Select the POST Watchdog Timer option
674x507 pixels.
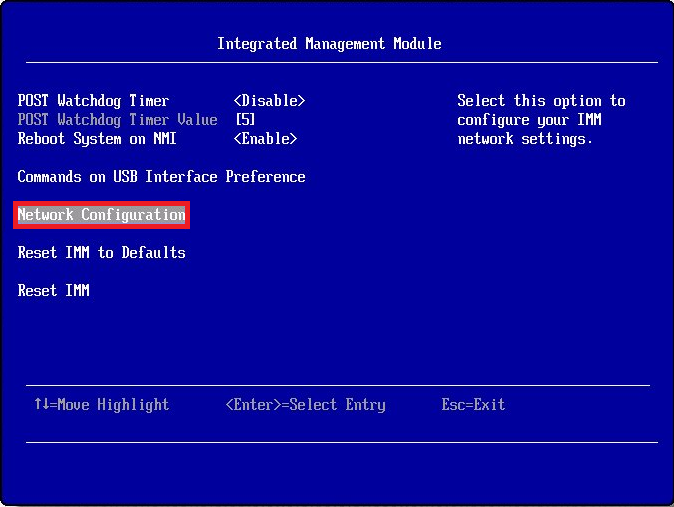[93, 101]
